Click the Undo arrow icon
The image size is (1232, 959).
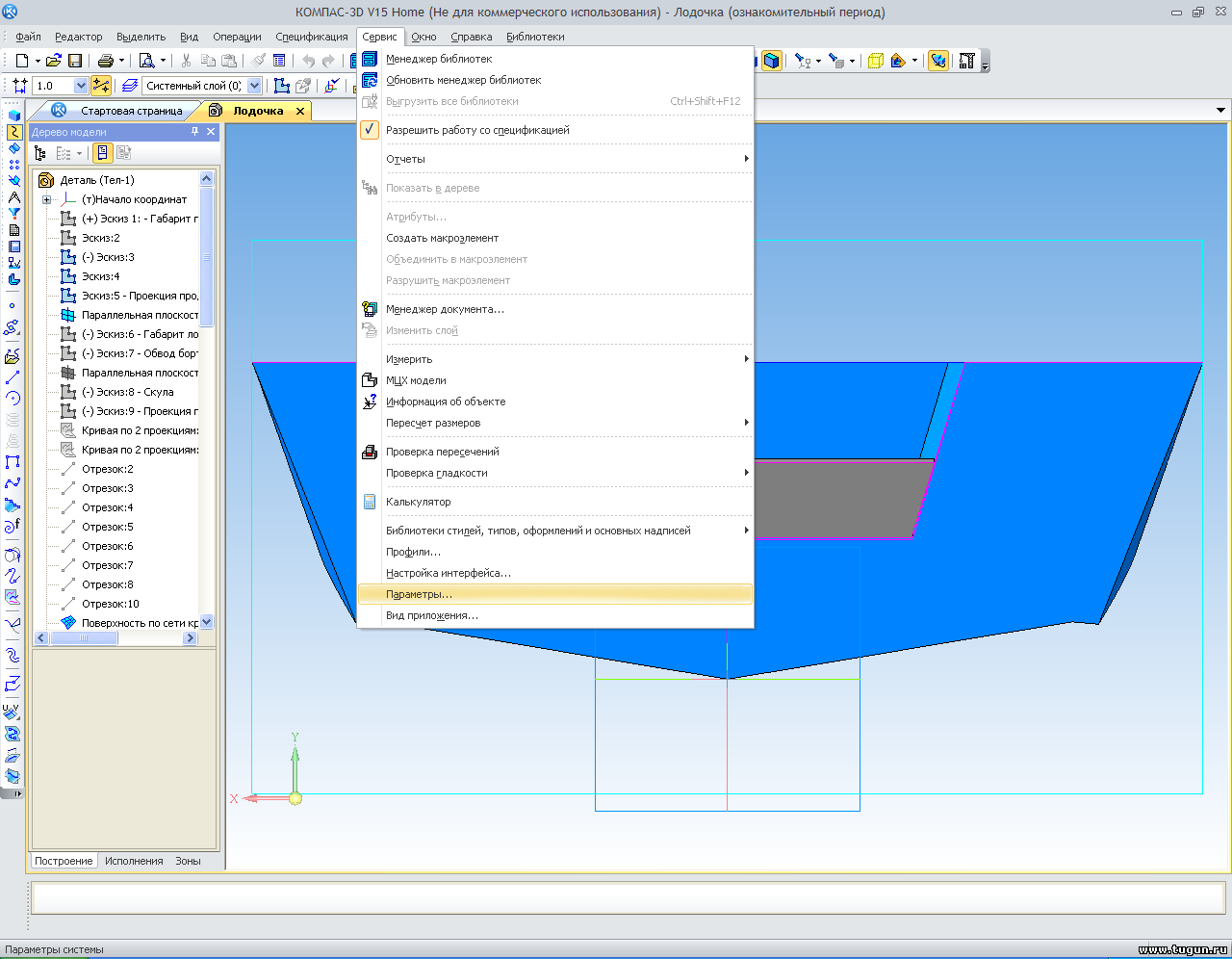[308, 61]
